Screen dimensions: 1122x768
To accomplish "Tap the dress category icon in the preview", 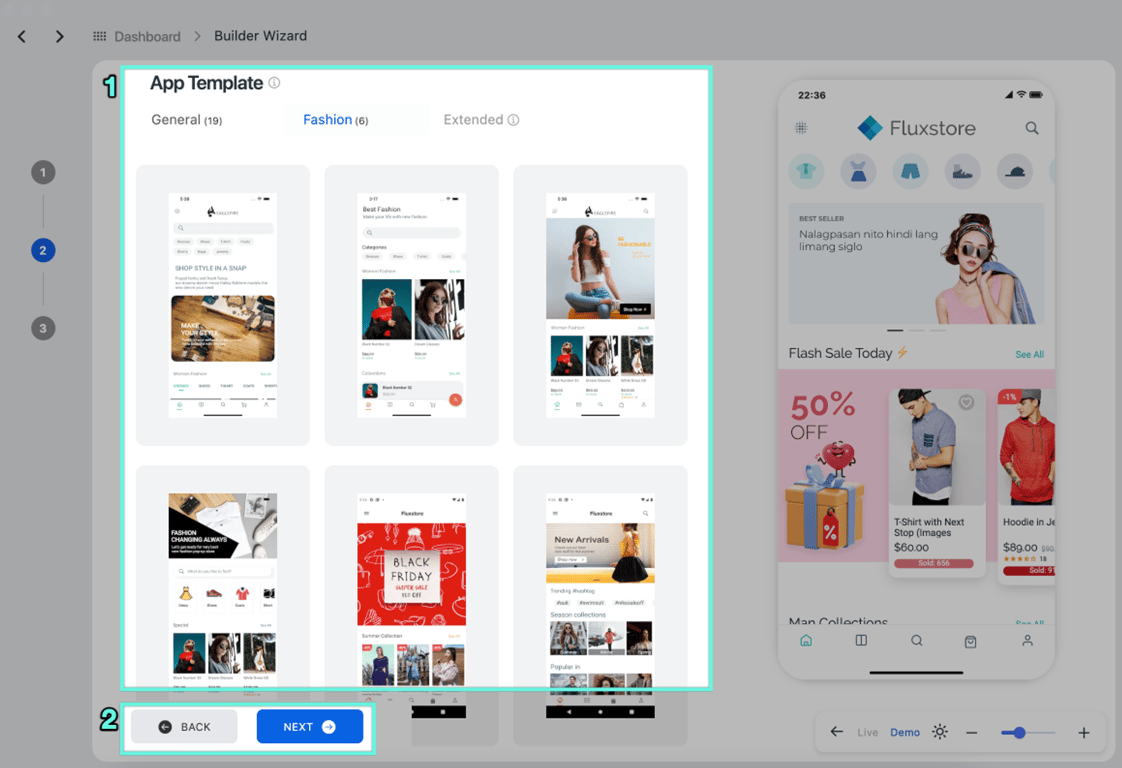I will pyautogui.click(x=858, y=170).
